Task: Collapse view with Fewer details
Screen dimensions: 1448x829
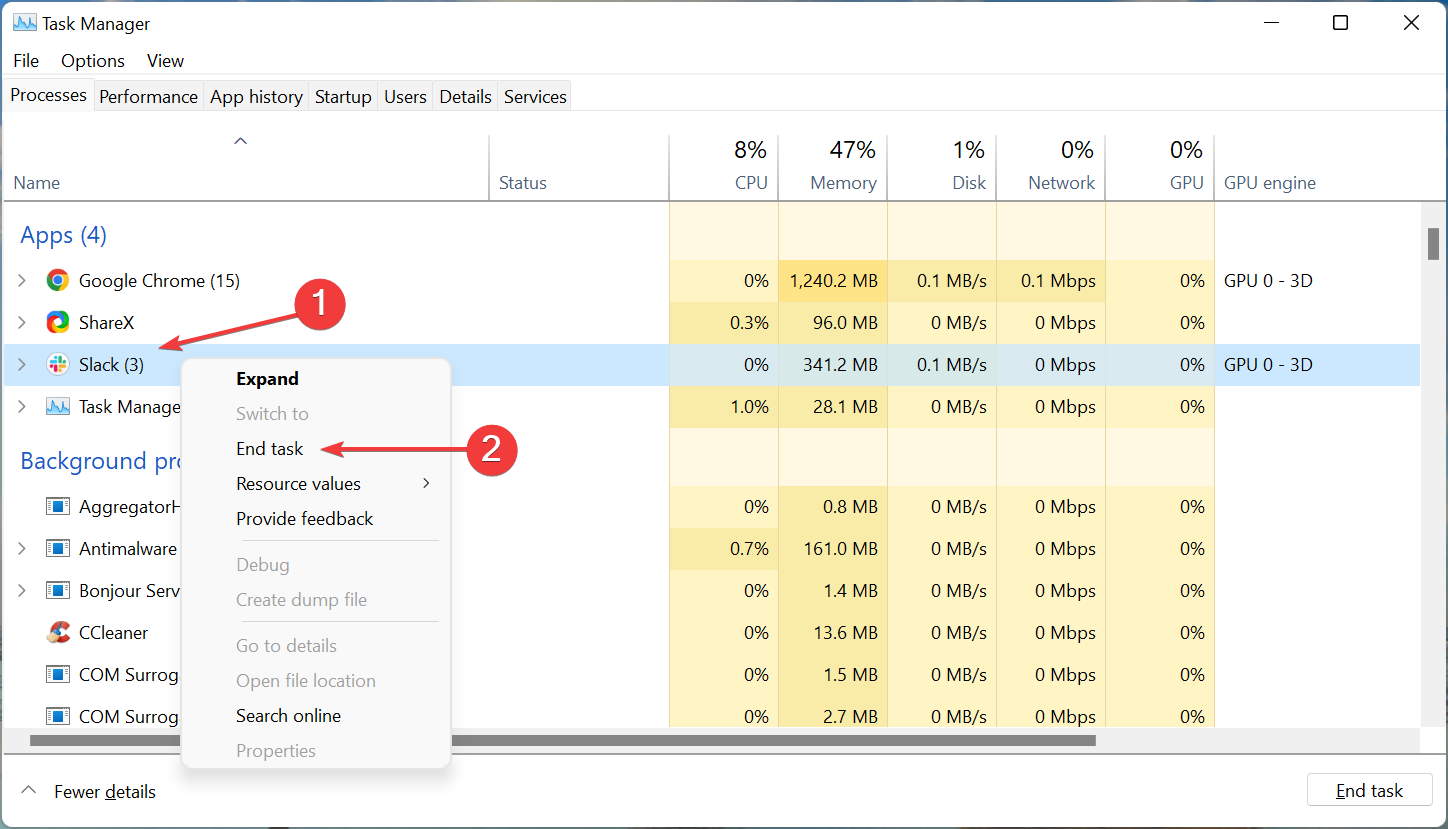Action: point(90,791)
